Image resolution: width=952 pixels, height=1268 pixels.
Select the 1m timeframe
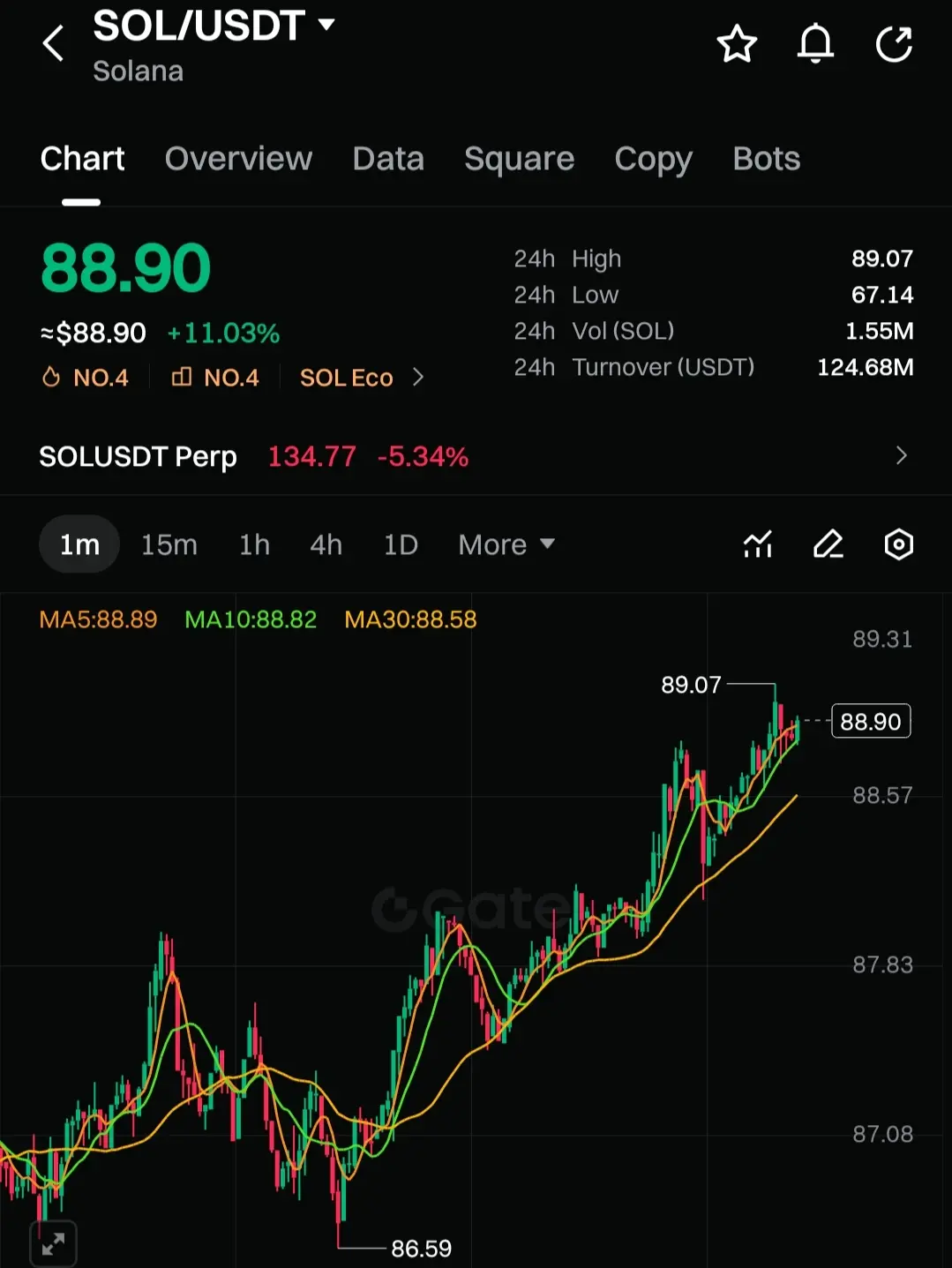(x=79, y=544)
